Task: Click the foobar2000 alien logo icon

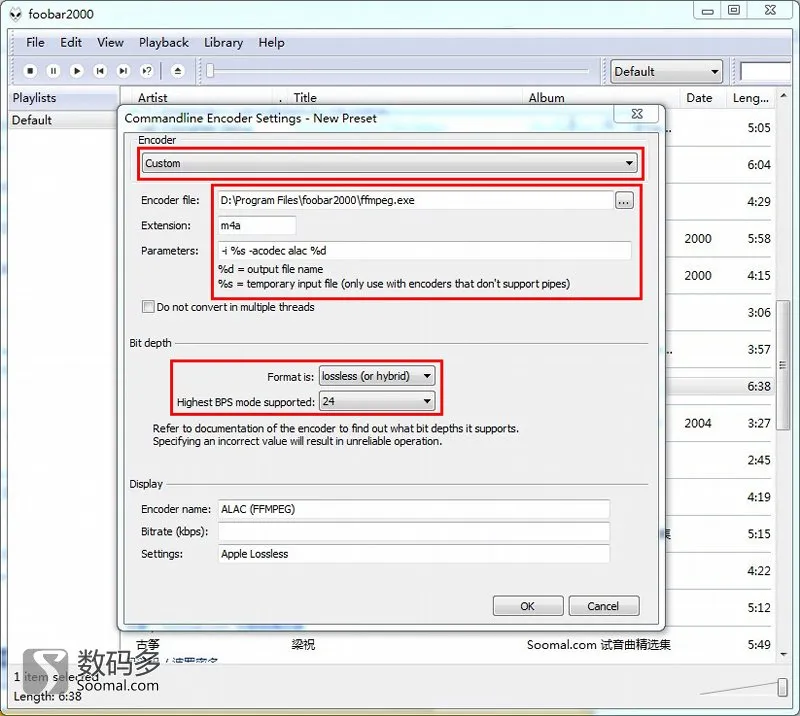Action: (16, 14)
